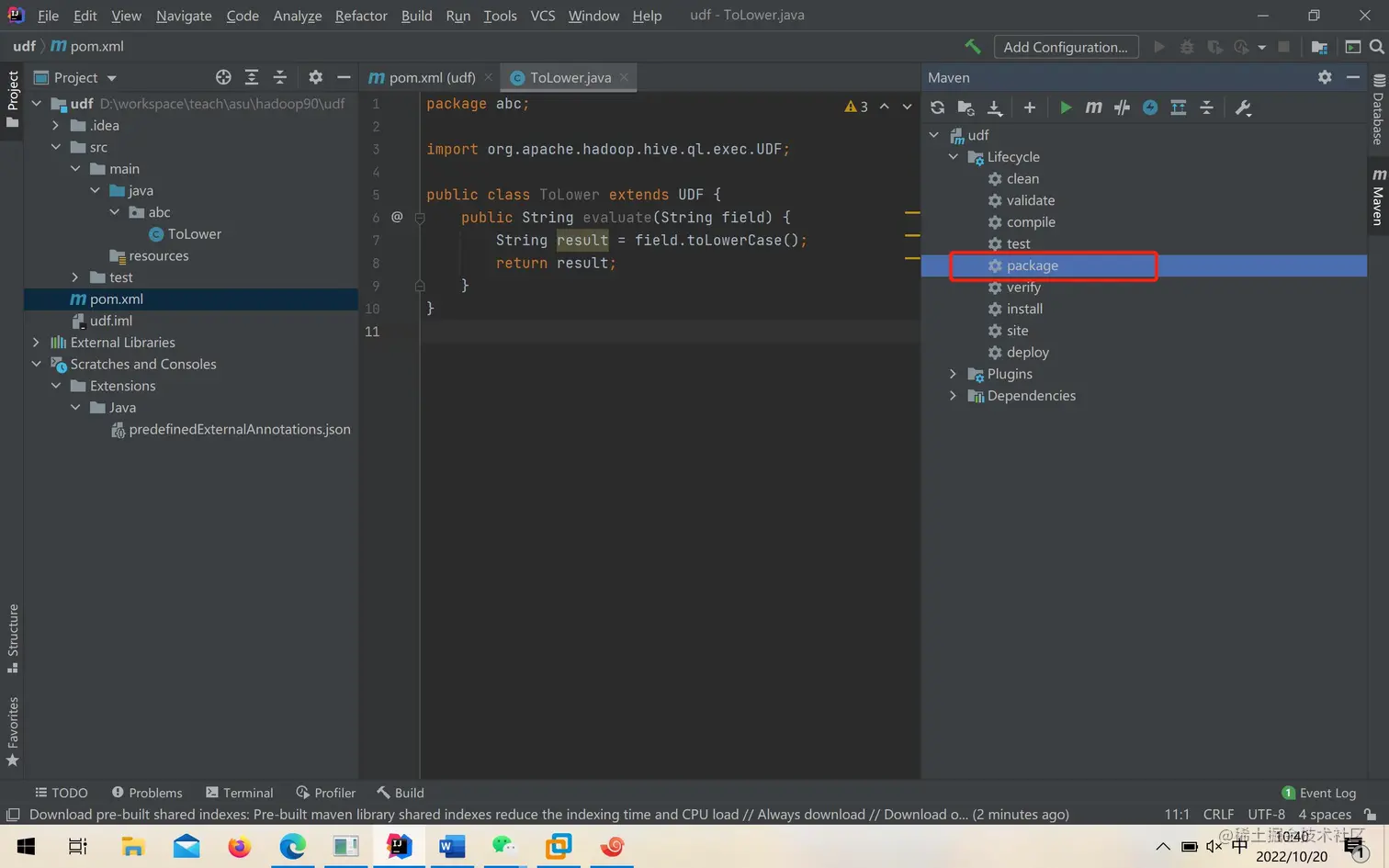The width and height of the screenshot is (1389, 868).
Task: Open the Refactor menu
Action: pyautogui.click(x=361, y=16)
